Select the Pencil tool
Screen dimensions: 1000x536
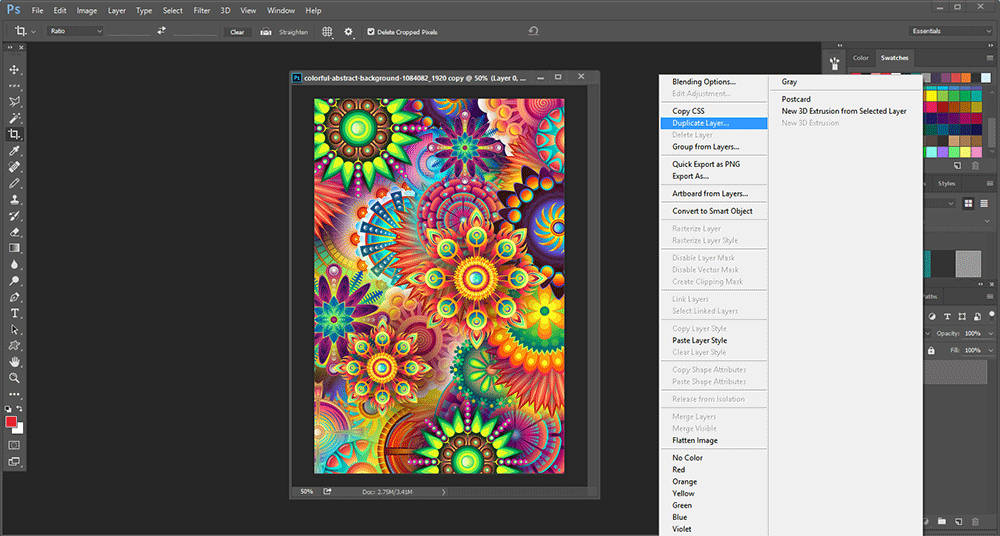pos(14,183)
